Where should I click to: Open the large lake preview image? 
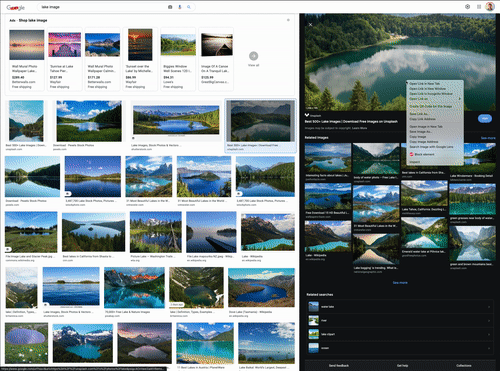[400, 62]
